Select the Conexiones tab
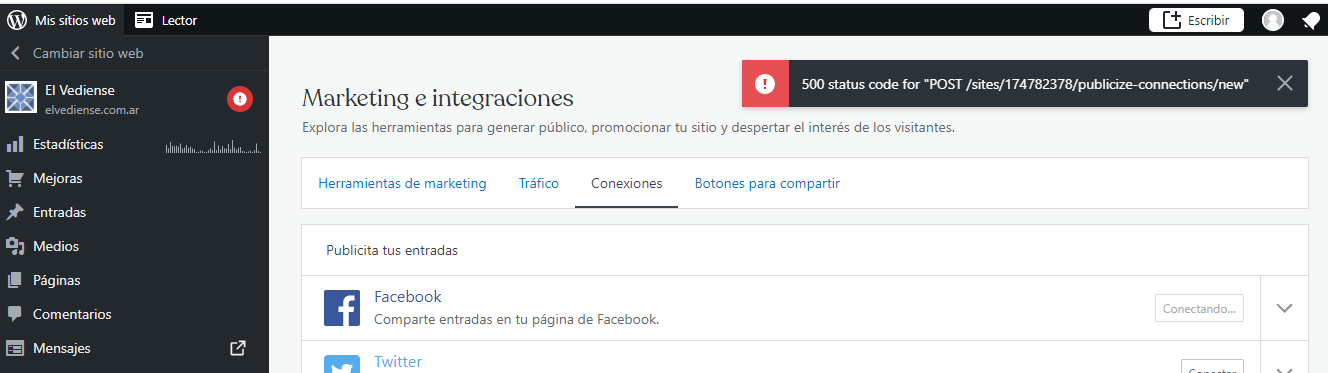Screen dimensions: 1328x373 click(x=626, y=184)
